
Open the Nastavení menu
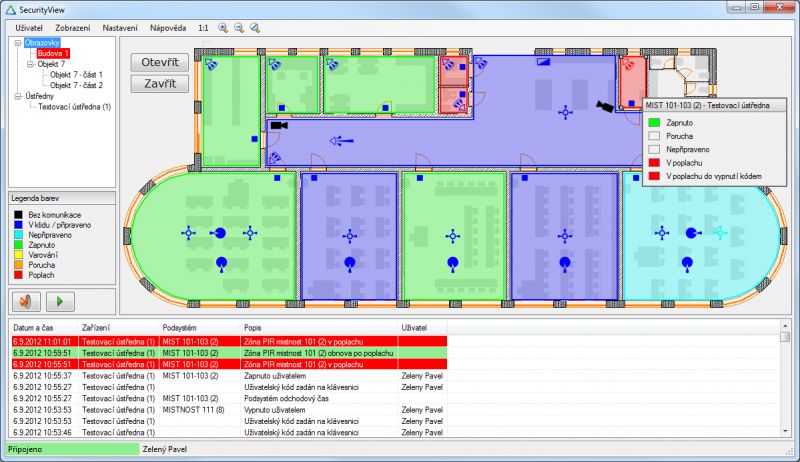click(120, 28)
